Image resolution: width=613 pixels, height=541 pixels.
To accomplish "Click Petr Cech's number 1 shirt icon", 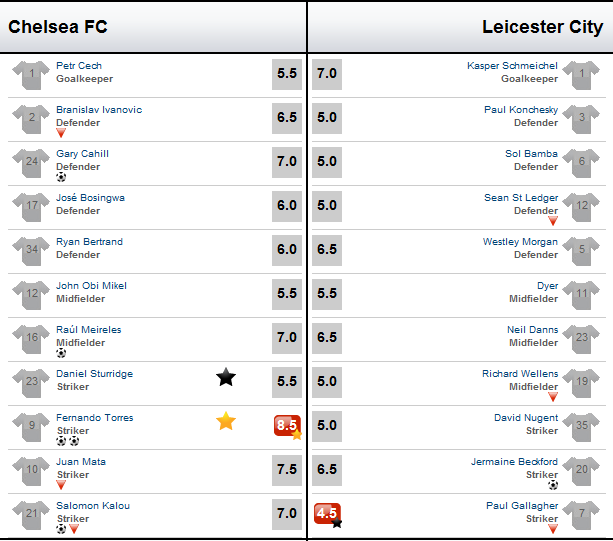I will (x=31, y=75).
